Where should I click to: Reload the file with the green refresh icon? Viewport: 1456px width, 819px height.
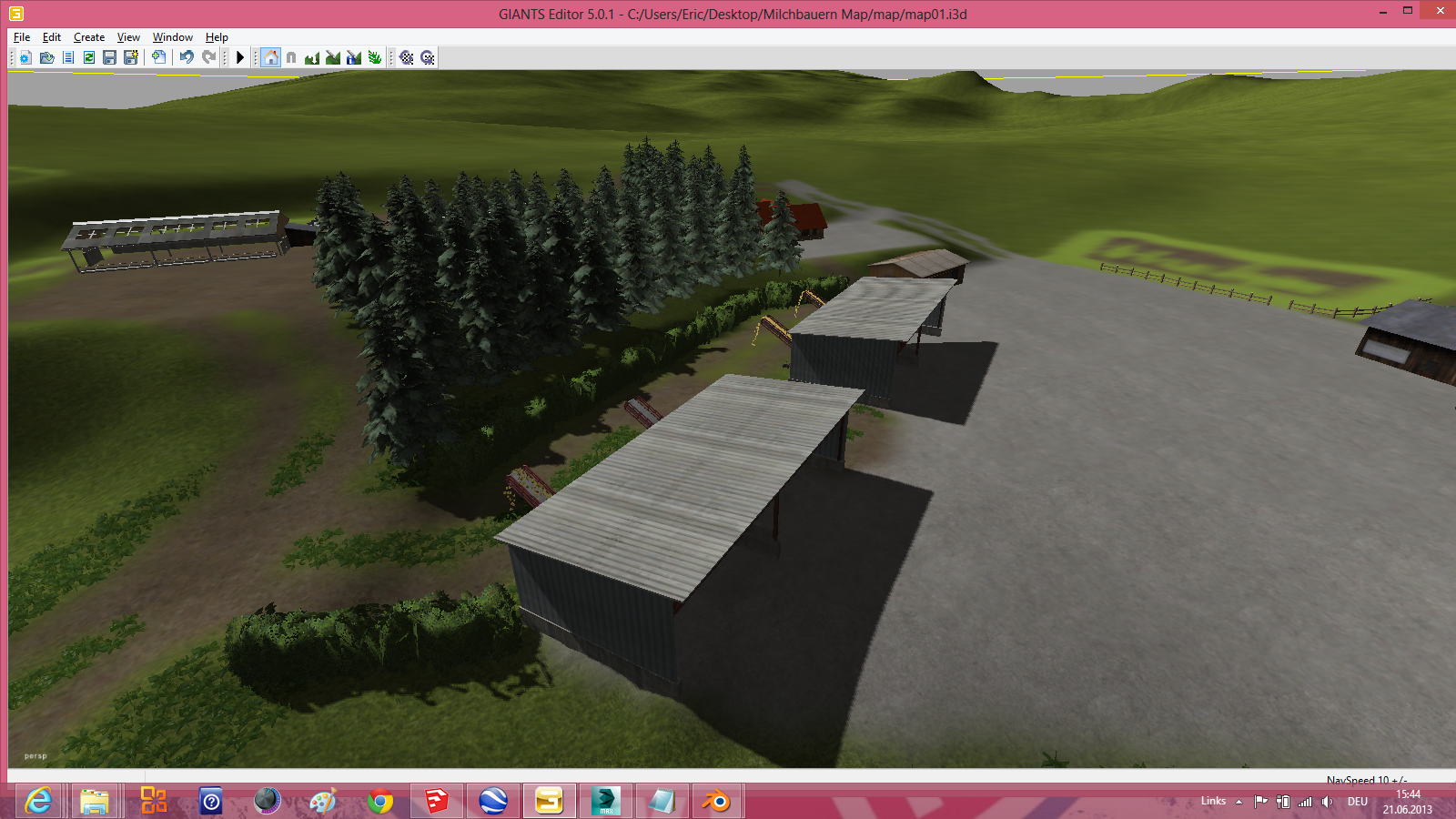coord(89,57)
